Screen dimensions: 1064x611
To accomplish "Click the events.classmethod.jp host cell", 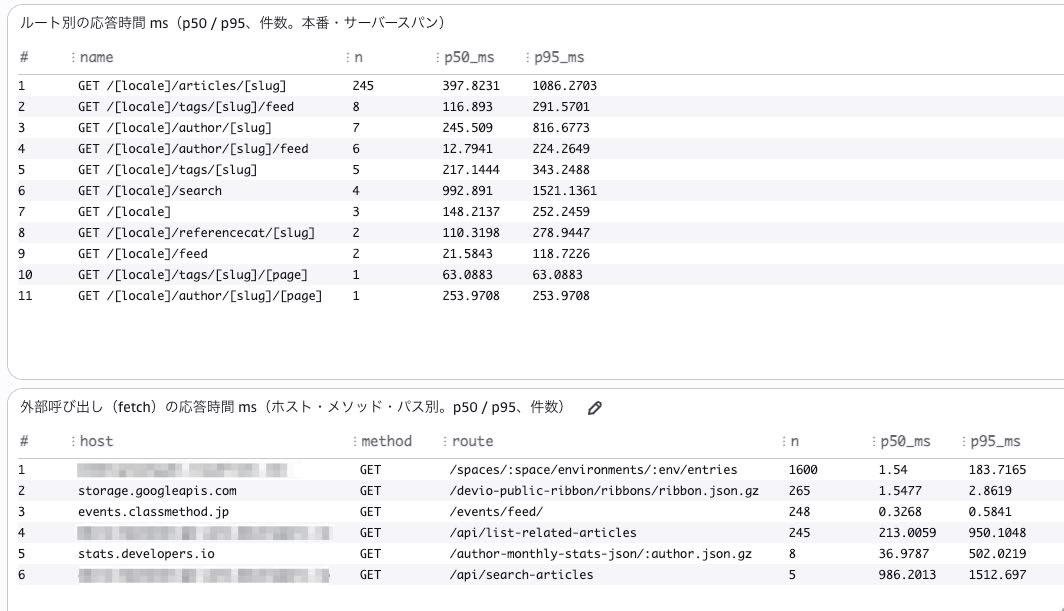I will [153, 512].
